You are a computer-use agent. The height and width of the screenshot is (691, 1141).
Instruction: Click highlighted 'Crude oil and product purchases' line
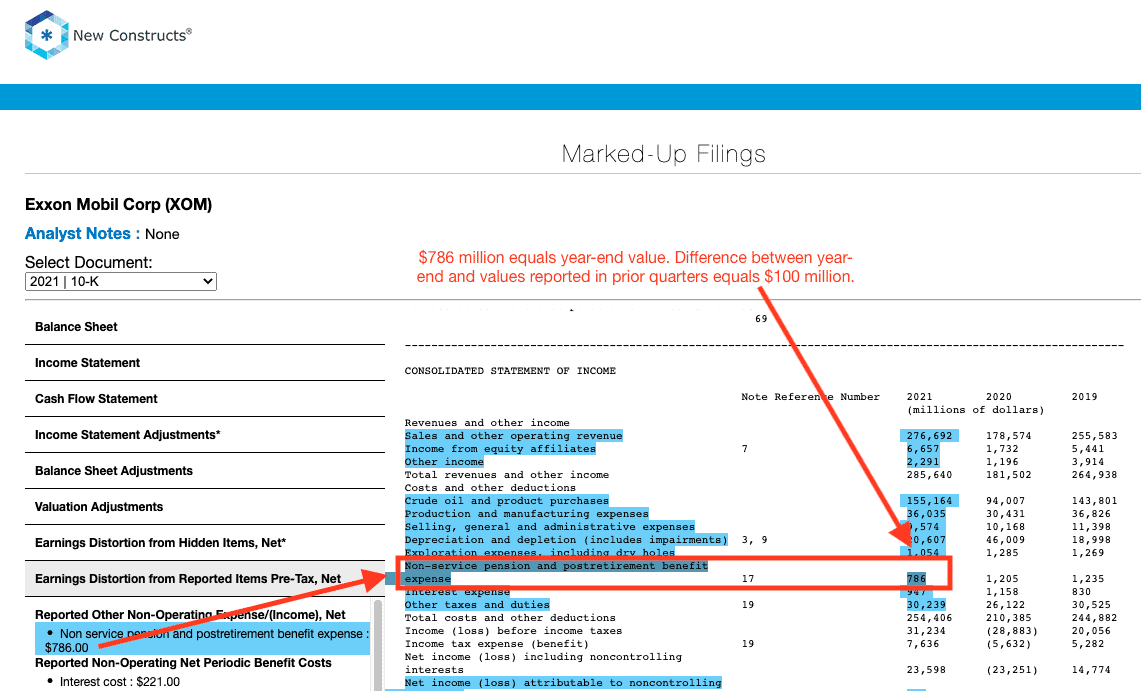coord(506,500)
